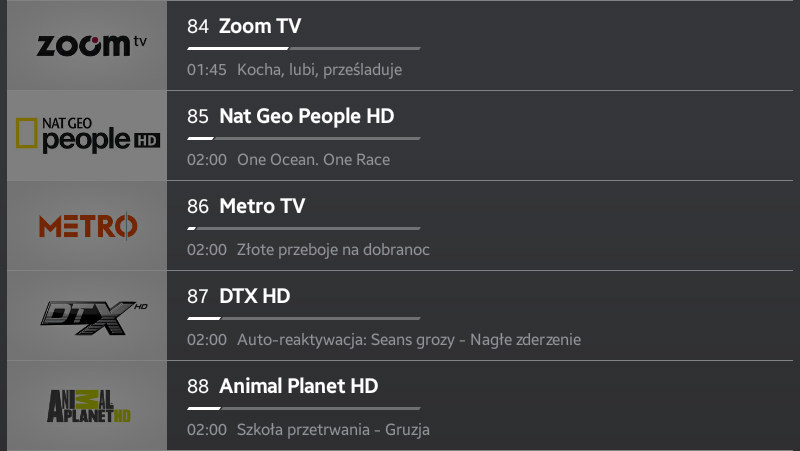This screenshot has width=800, height=451.
Task: Click Animal Planet HD progress bar
Action: coord(304,408)
